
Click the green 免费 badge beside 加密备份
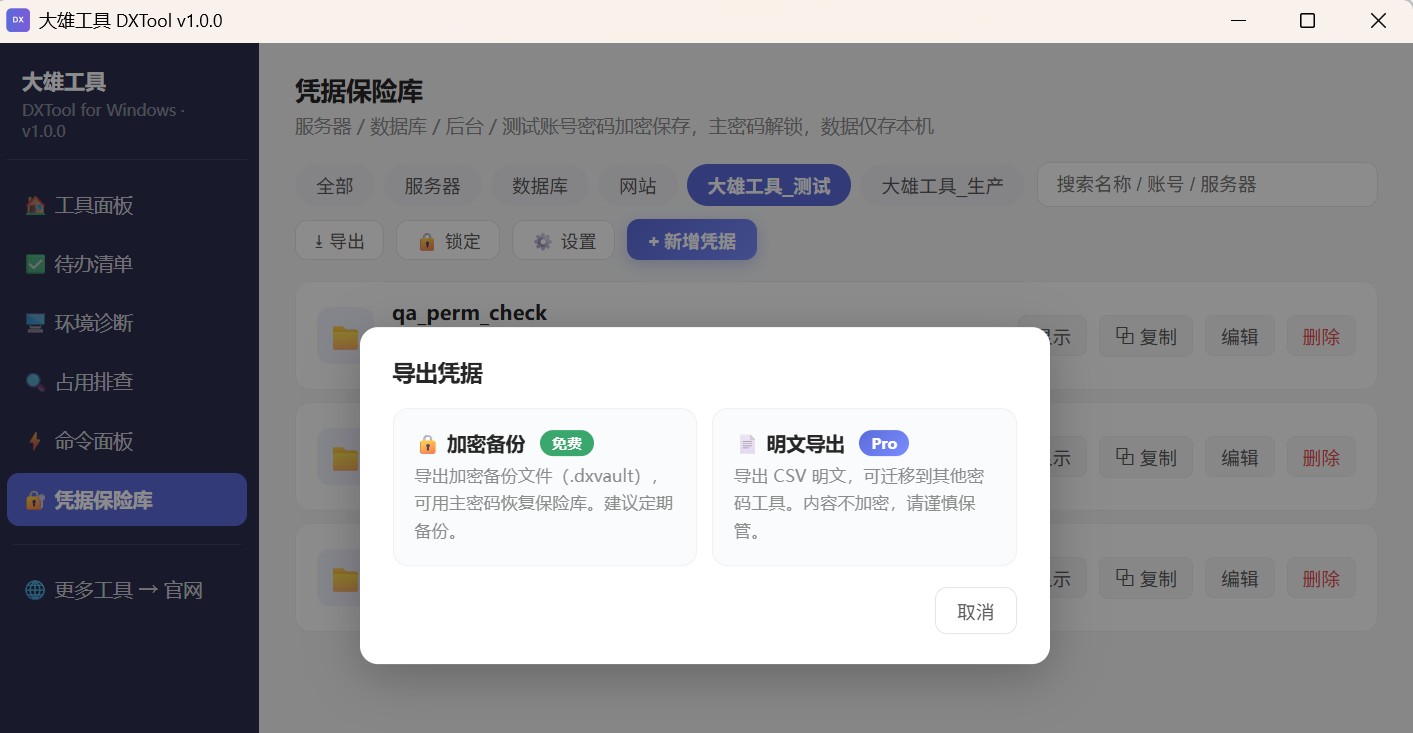pyautogui.click(x=567, y=444)
